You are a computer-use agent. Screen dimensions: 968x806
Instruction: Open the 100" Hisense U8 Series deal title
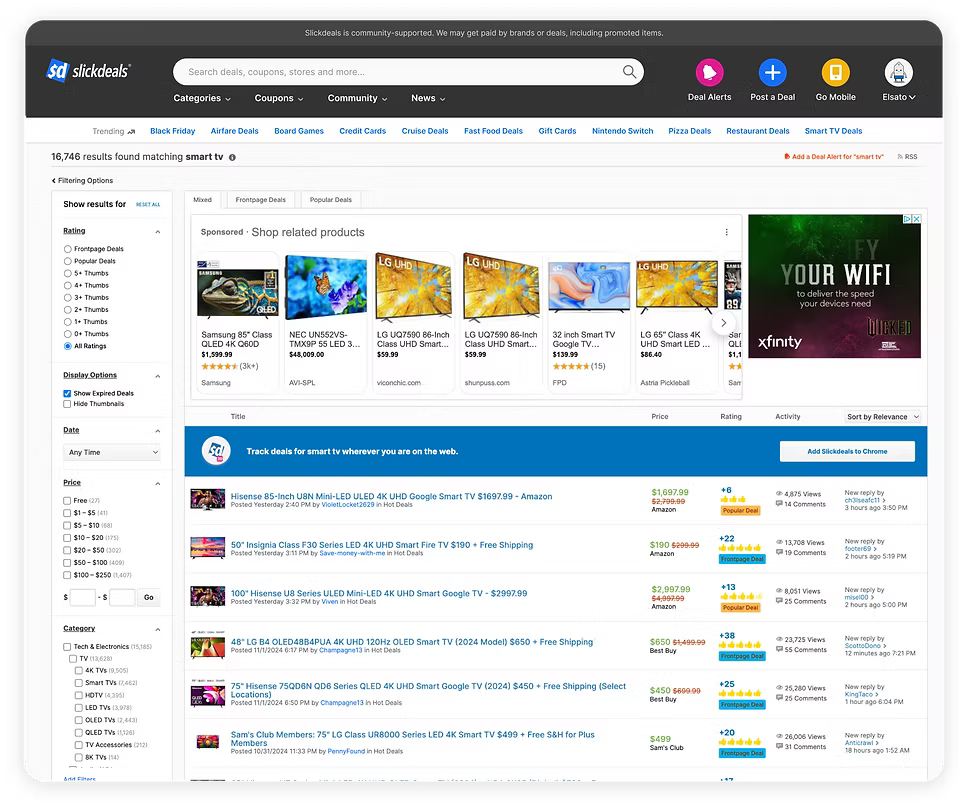pos(379,594)
